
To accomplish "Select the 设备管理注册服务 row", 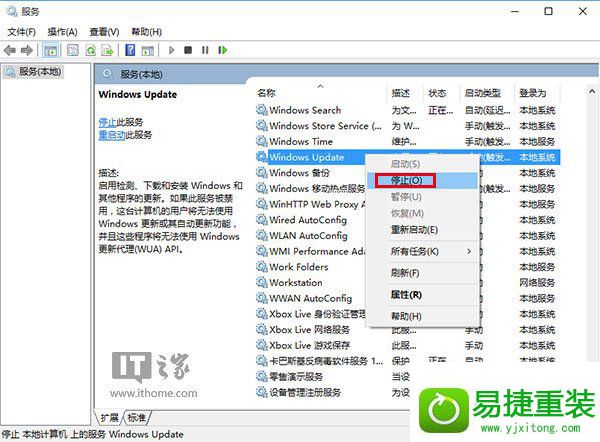I will coord(333,393).
